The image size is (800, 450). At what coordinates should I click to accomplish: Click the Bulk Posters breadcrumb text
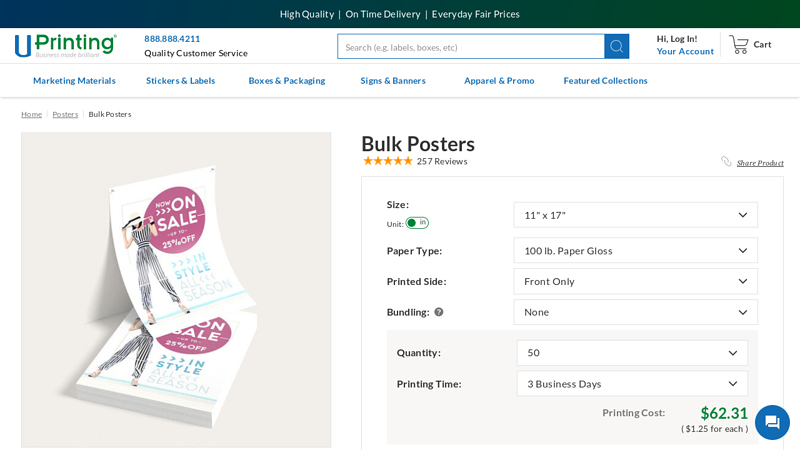pyautogui.click(x=110, y=114)
